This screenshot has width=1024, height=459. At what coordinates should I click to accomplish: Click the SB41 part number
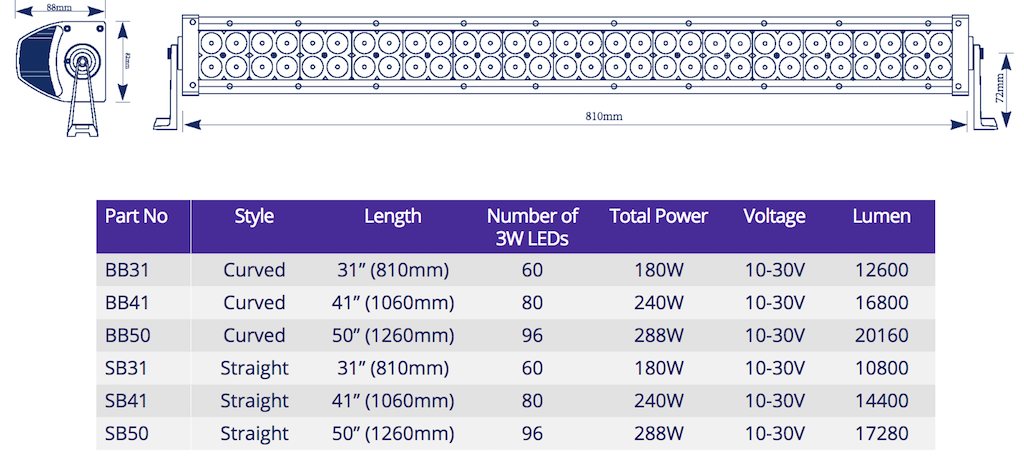[125, 401]
